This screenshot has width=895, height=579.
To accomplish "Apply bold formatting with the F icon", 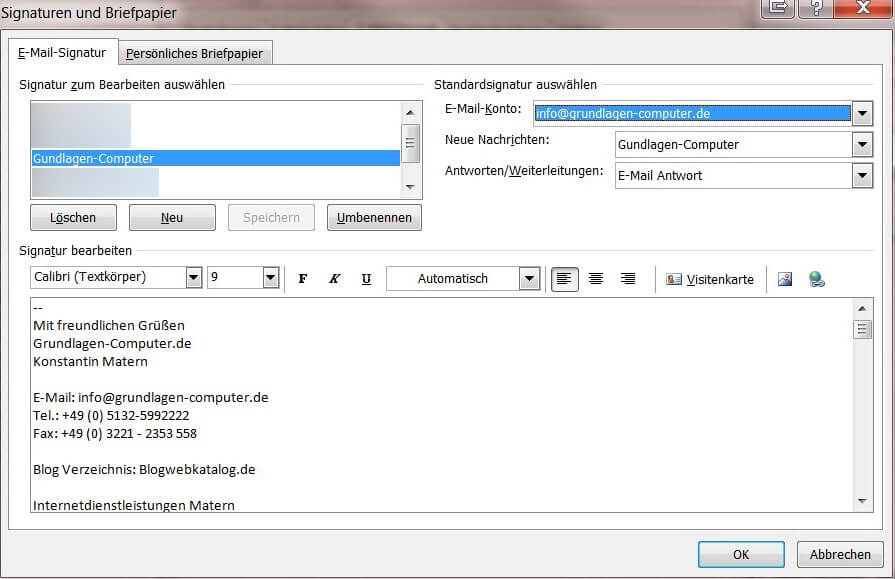I will (303, 278).
